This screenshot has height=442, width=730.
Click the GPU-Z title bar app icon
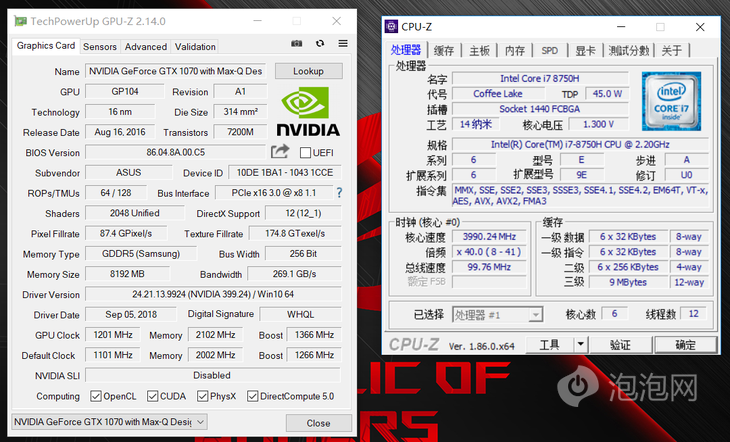coord(20,21)
